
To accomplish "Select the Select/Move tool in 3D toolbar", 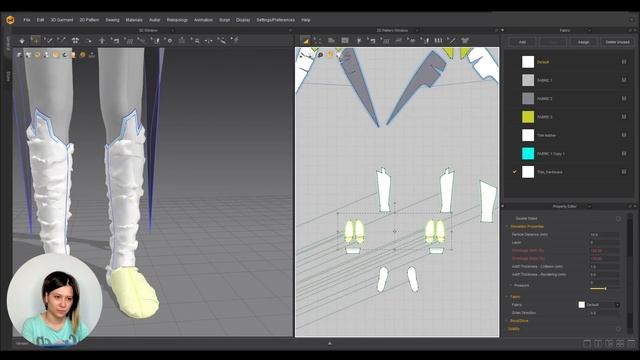I will pyautogui.click(x=36, y=40).
